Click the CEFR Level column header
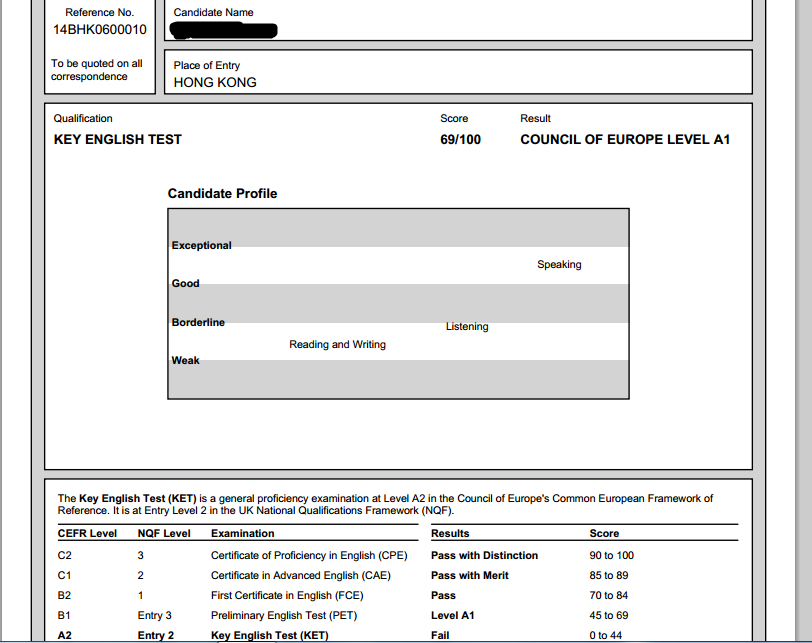 pos(87,534)
